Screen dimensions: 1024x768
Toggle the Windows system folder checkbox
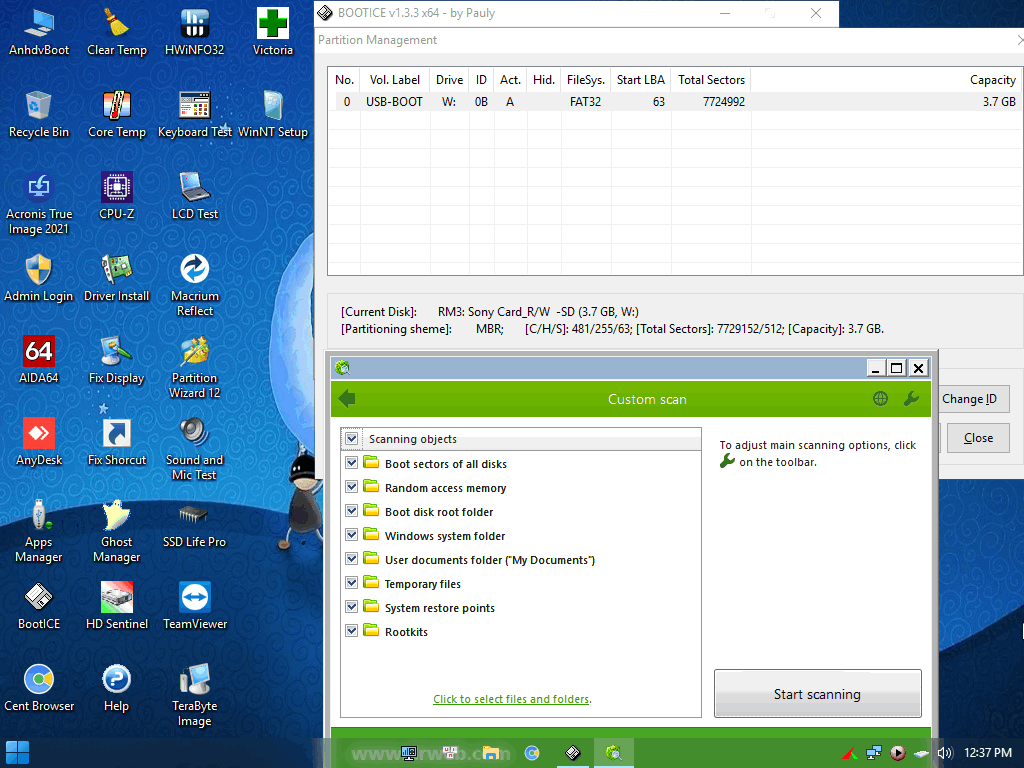[x=352, y=536]
